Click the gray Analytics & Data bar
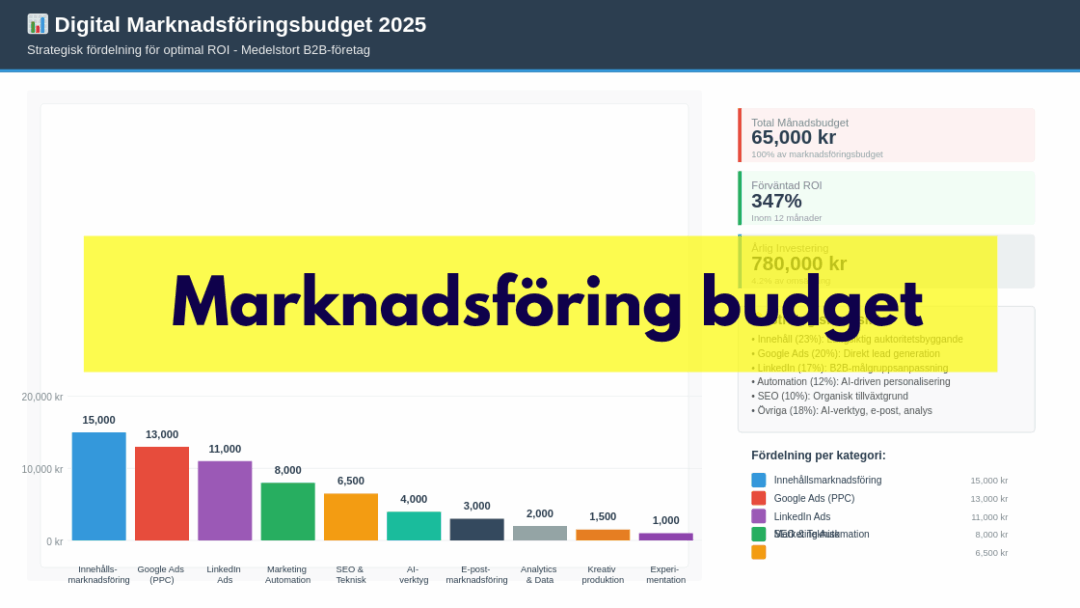Viewport: 1080px width, 608px height. [540, 533]
